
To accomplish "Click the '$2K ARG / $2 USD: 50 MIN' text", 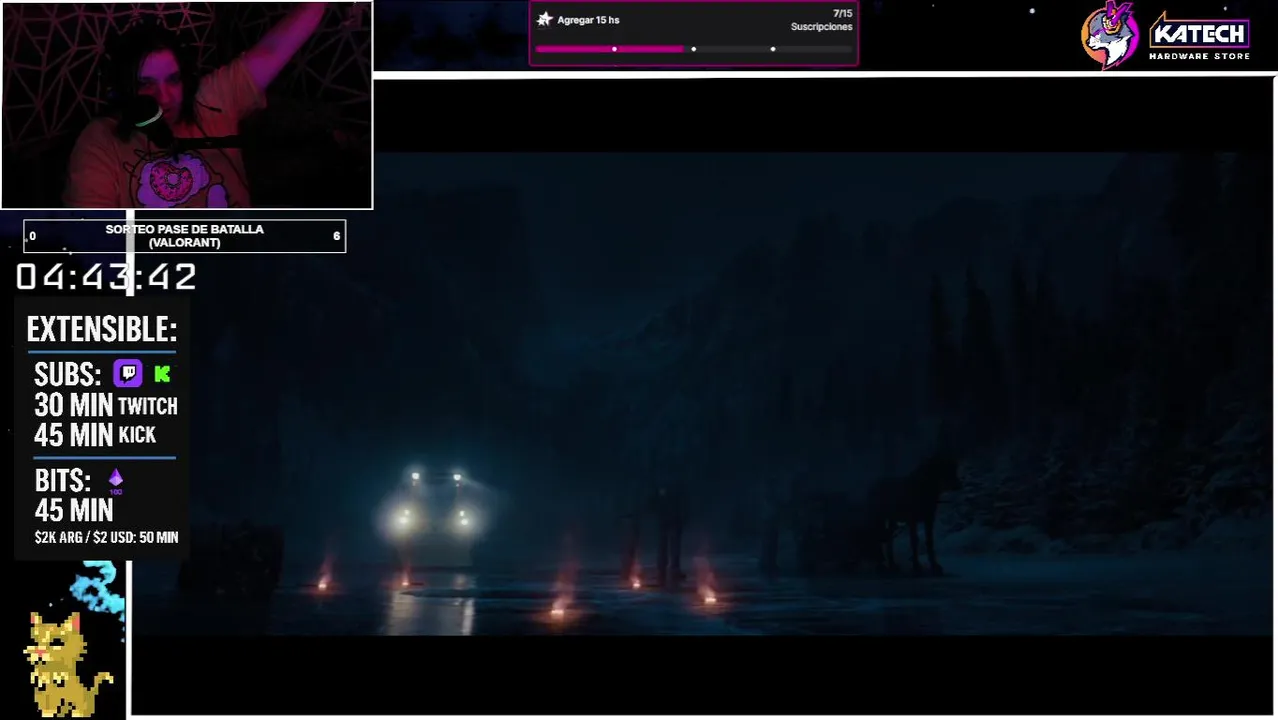I will [x=106, y=538].
